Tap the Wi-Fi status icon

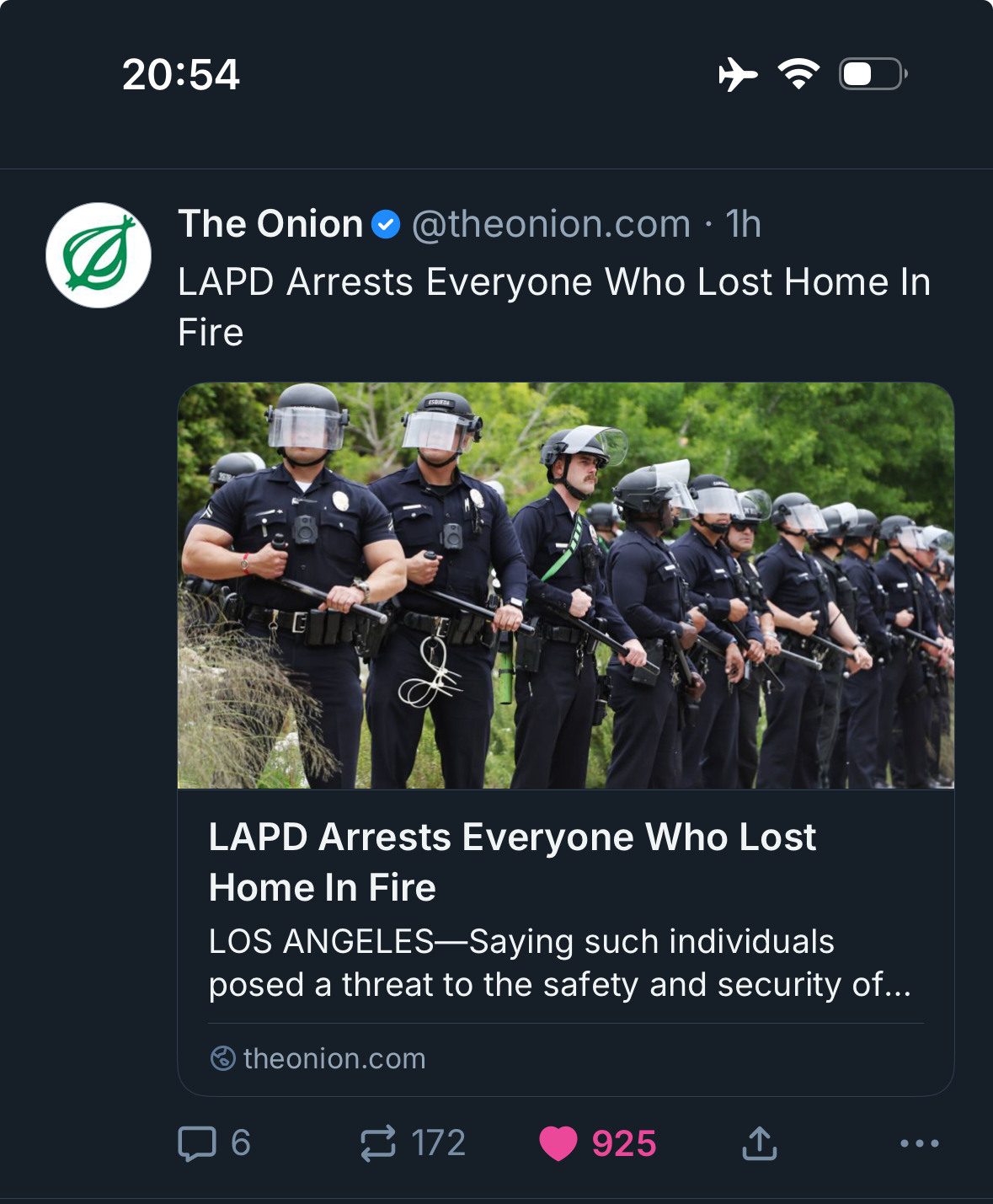[x=798, y=74]
